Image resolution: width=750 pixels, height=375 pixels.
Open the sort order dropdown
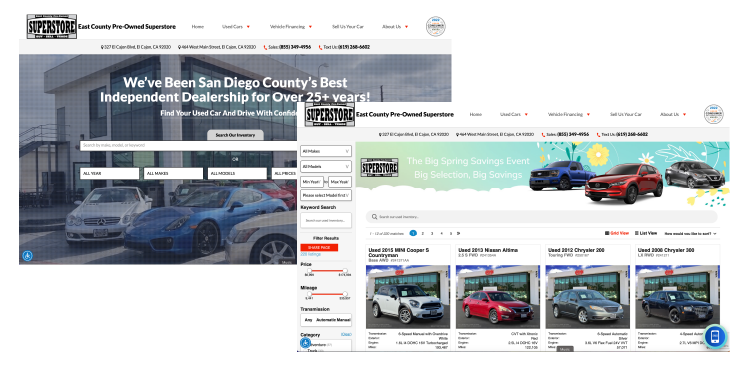(690, 233)
